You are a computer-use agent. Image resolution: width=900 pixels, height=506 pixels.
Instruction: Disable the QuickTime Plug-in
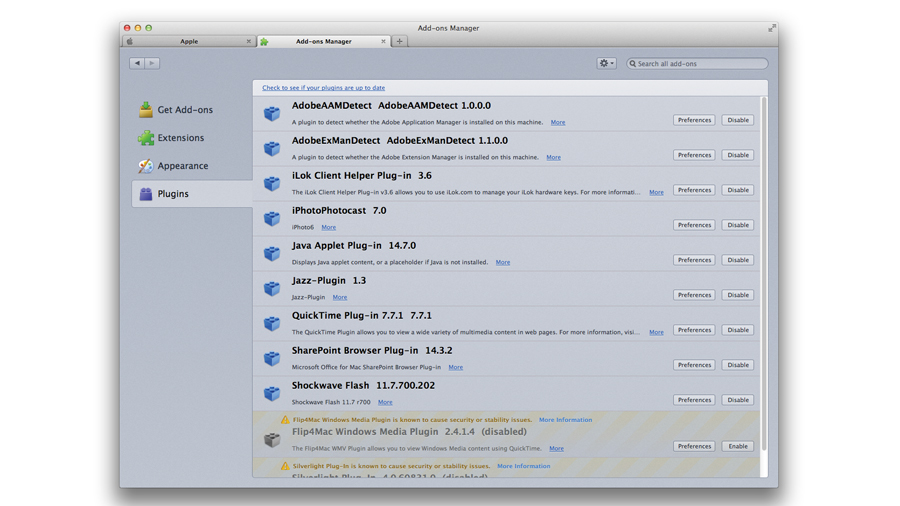point(738,330)
